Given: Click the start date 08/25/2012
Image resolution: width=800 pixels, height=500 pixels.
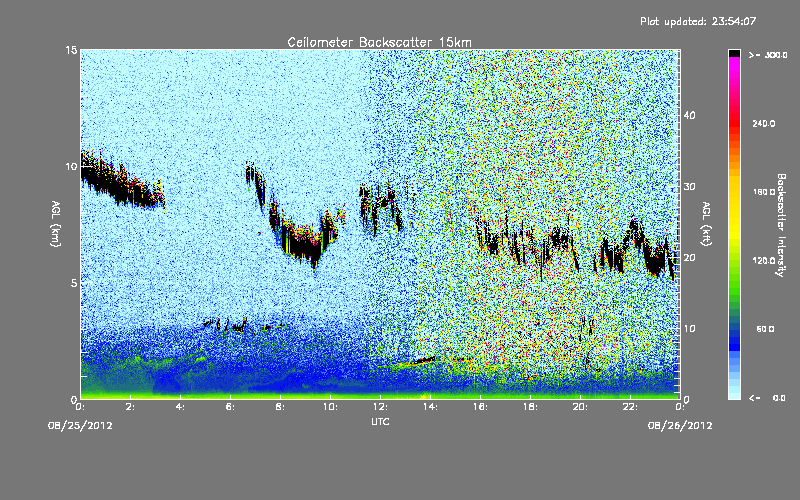Looking at the screenshot, I should (80, 426).
